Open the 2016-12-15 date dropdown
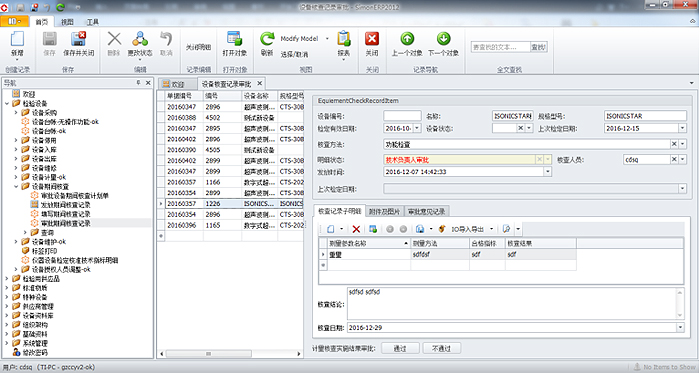Image resolution: width=700 pixels, height=373 pixels. tap(683, 128)
